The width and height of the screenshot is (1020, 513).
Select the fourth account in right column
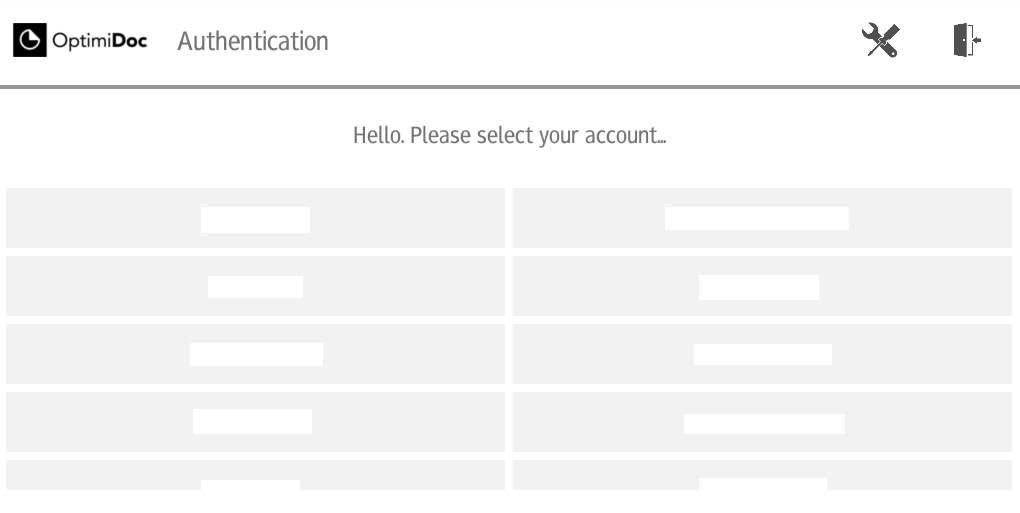[x=762, y=422]
